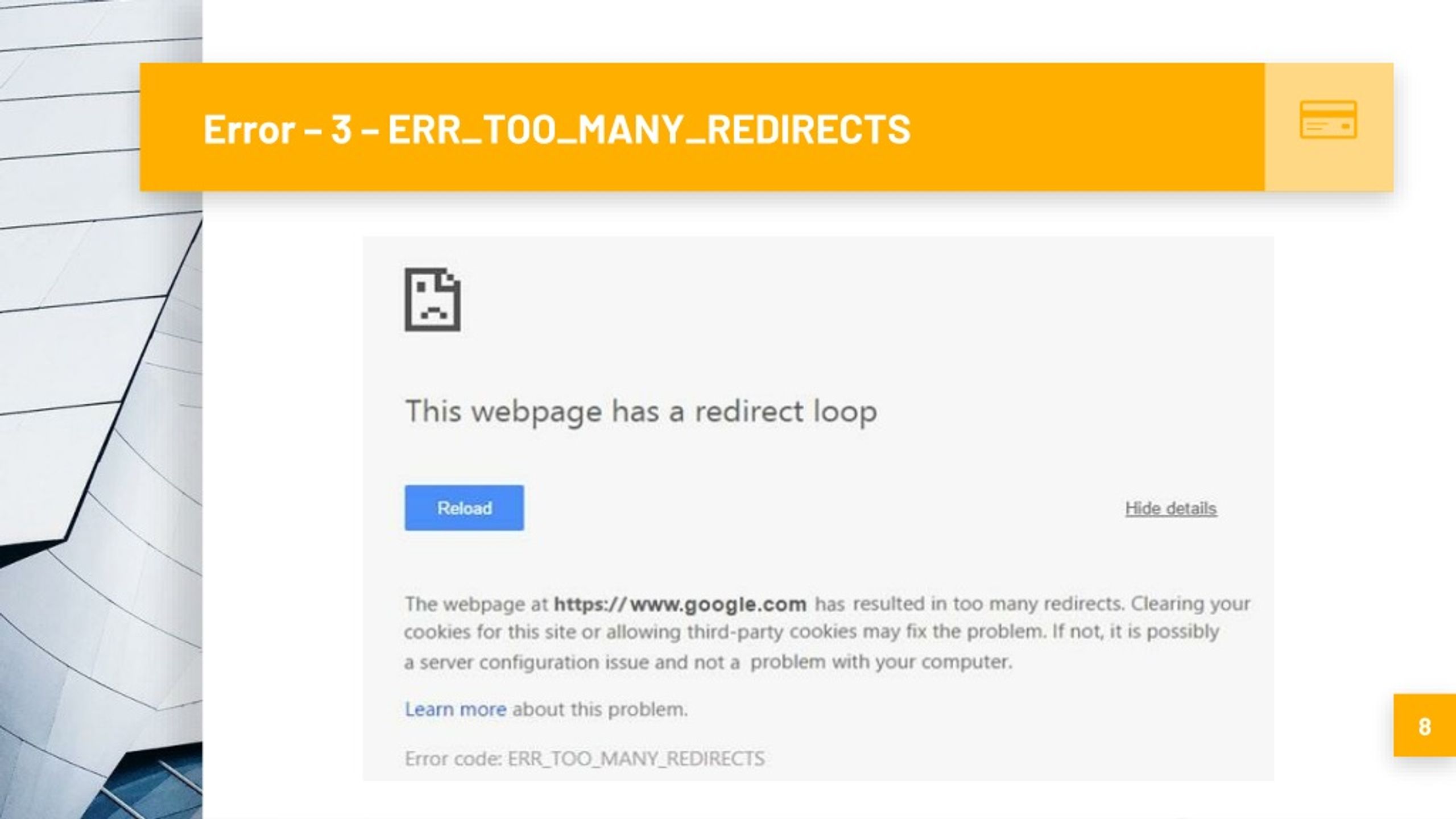Screen dimensions: 1456x819
Task: Select the Hide details link
Action: 1171,508
